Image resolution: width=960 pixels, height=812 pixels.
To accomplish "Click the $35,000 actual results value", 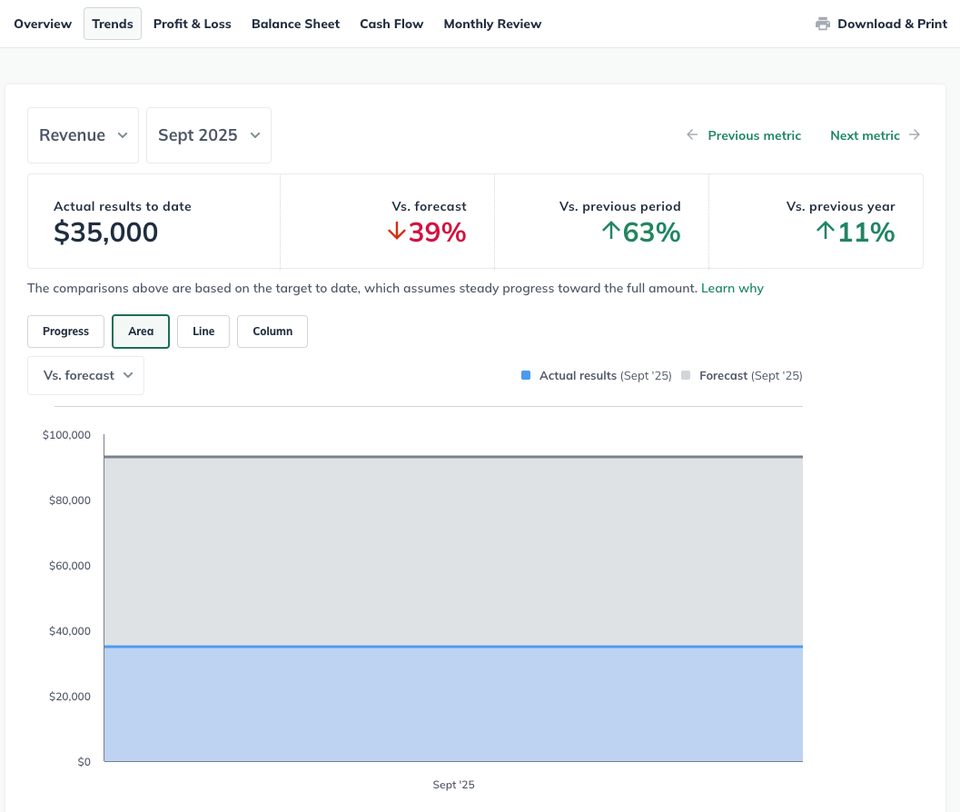I will [106, 232].
